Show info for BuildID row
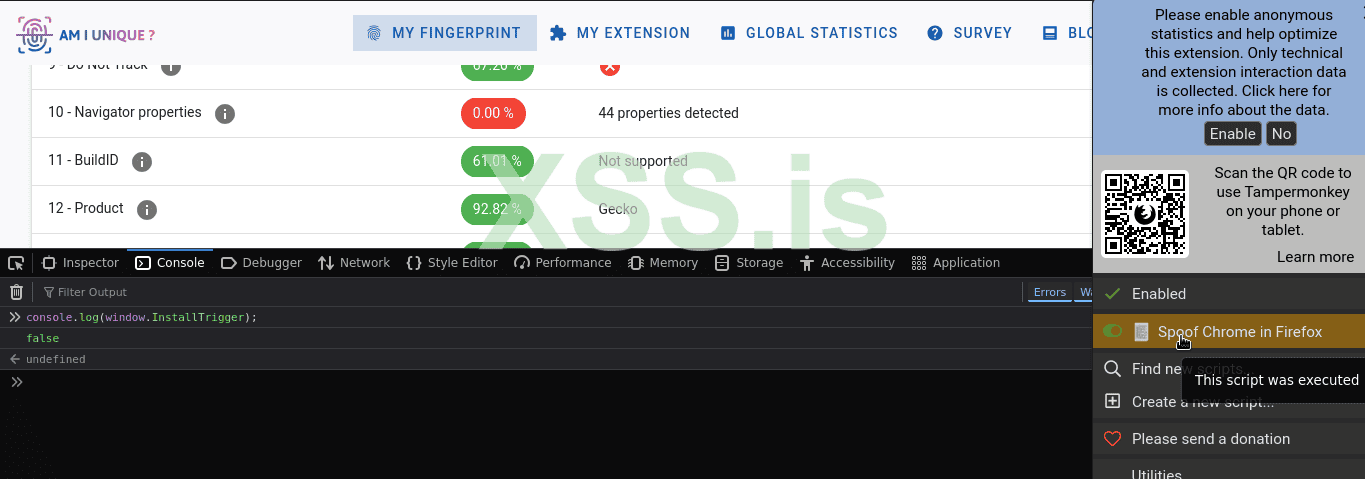Screen dimensions: 1365x479 coord(142,162)
